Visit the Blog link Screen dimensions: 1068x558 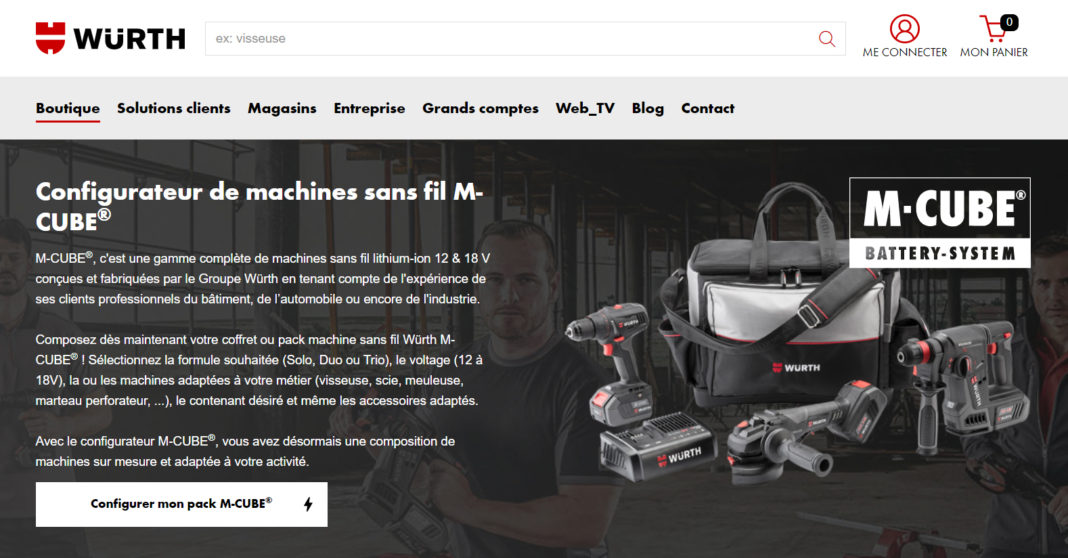point(648,108)
